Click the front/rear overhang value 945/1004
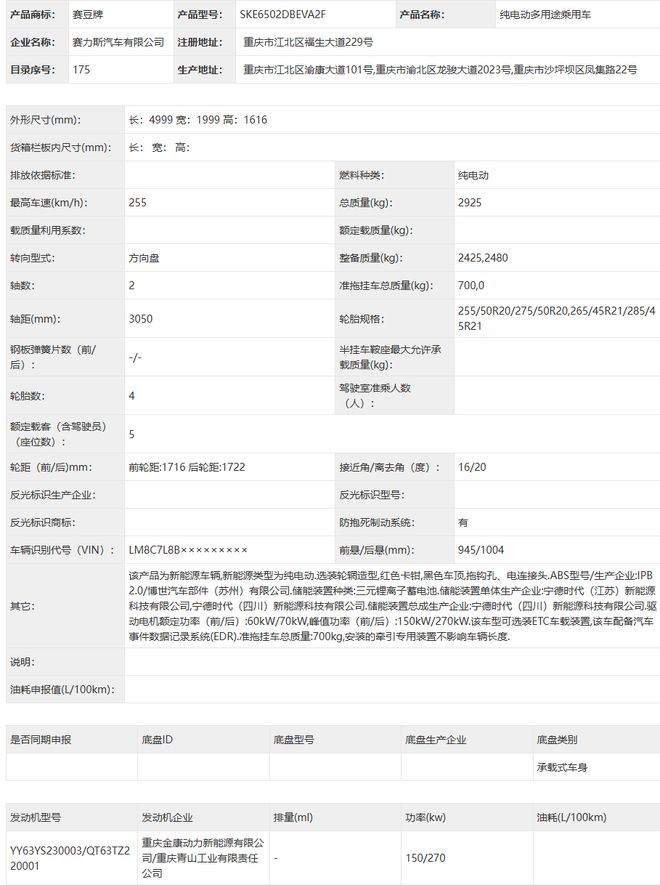 tap(481, 550)
